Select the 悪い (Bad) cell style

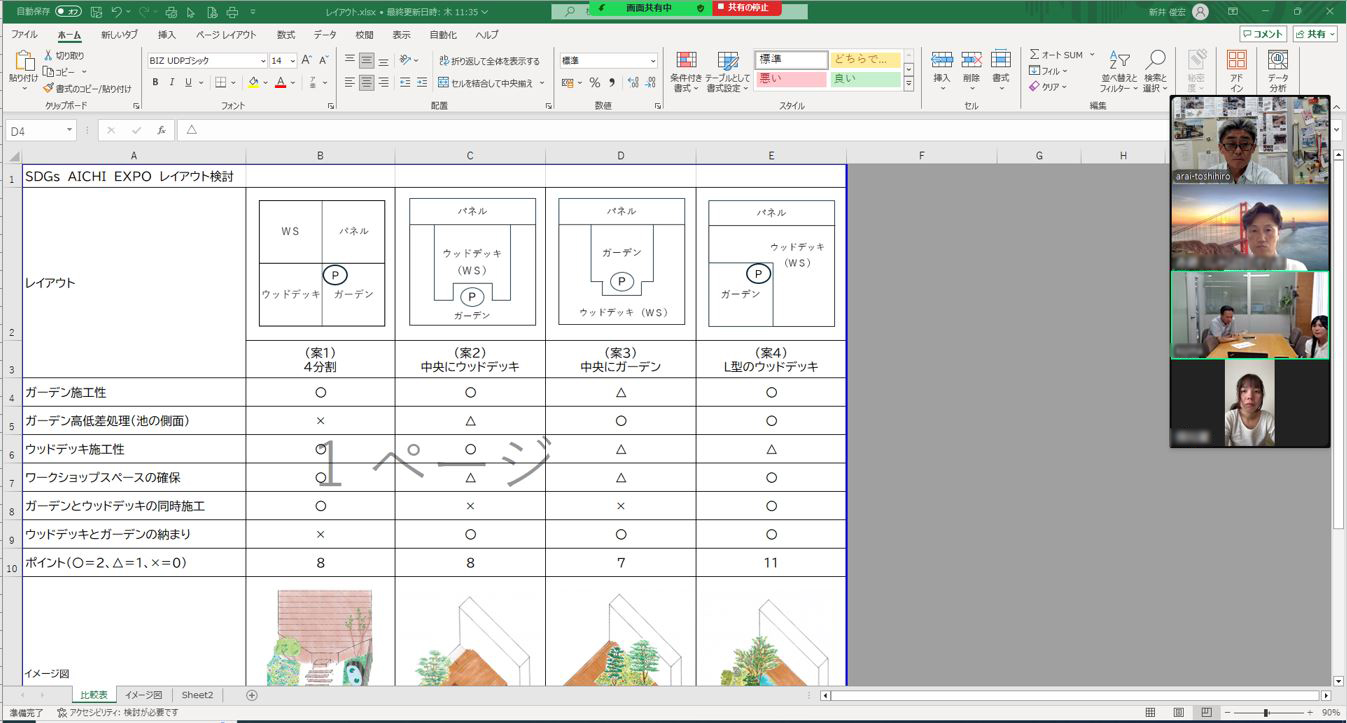791,79
